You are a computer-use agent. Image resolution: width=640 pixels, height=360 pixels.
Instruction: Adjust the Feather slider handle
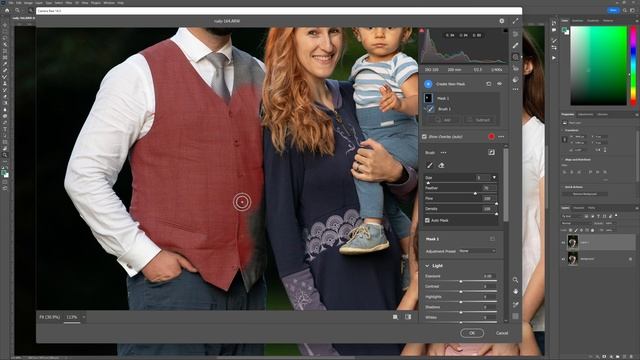click(x=475, y=193)
